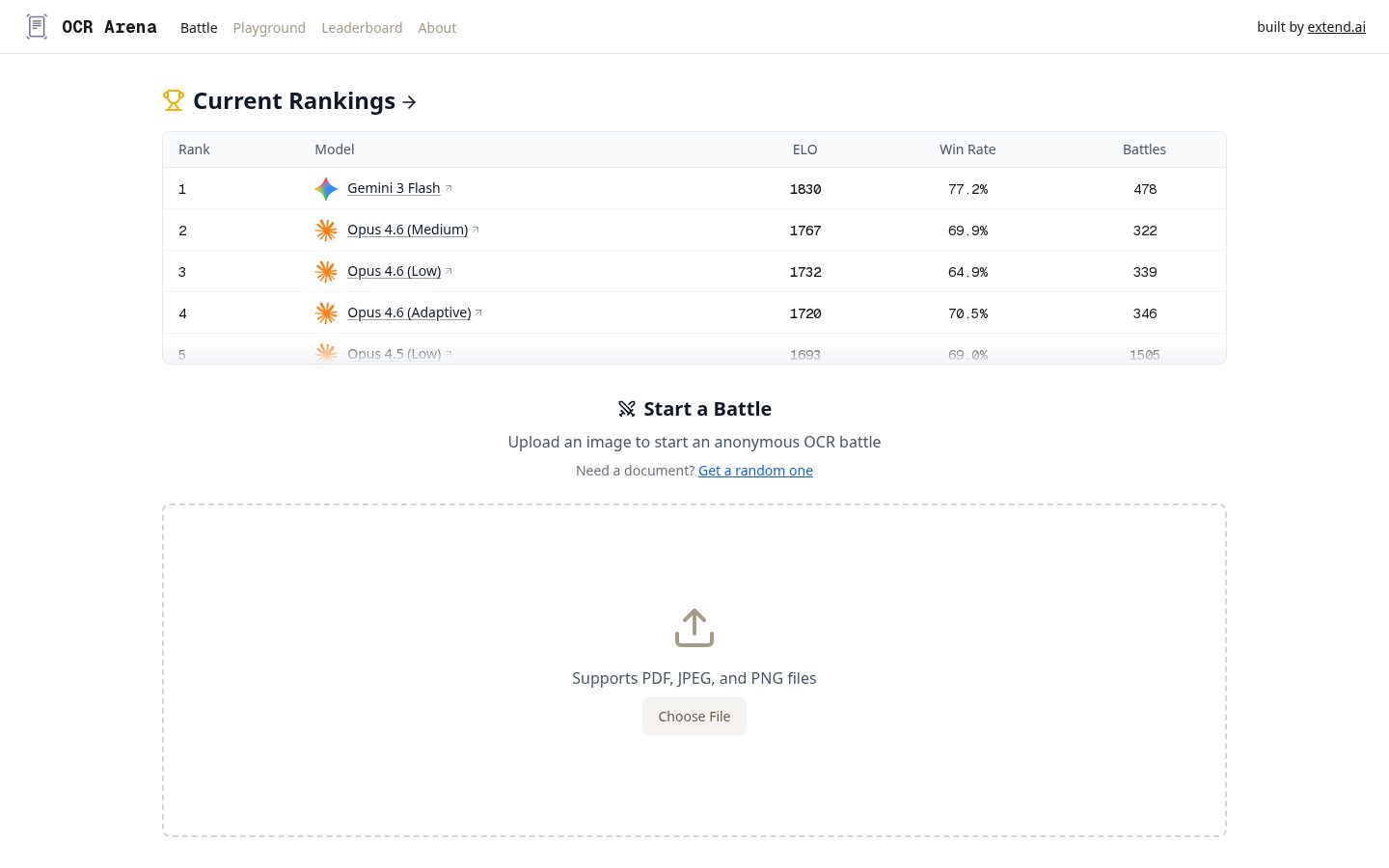This screenshot has width=1389, height=868.
Task: Click the Start a Battle heading
Action: 707,409
